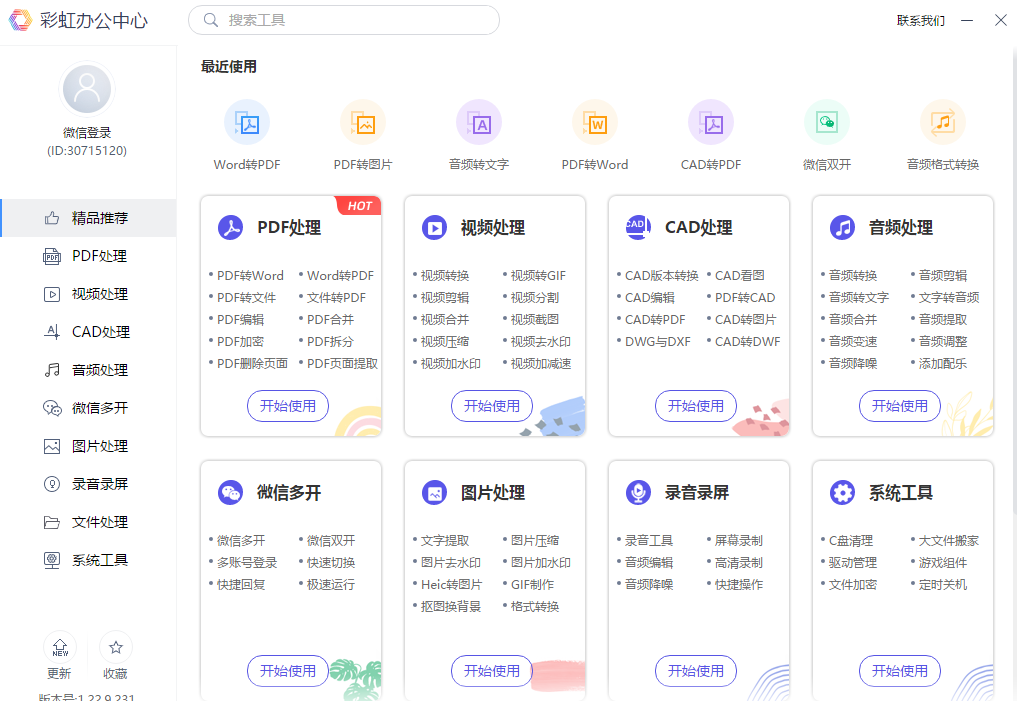Click the 微信登录 text under the avatar

[x=87, y=133]
